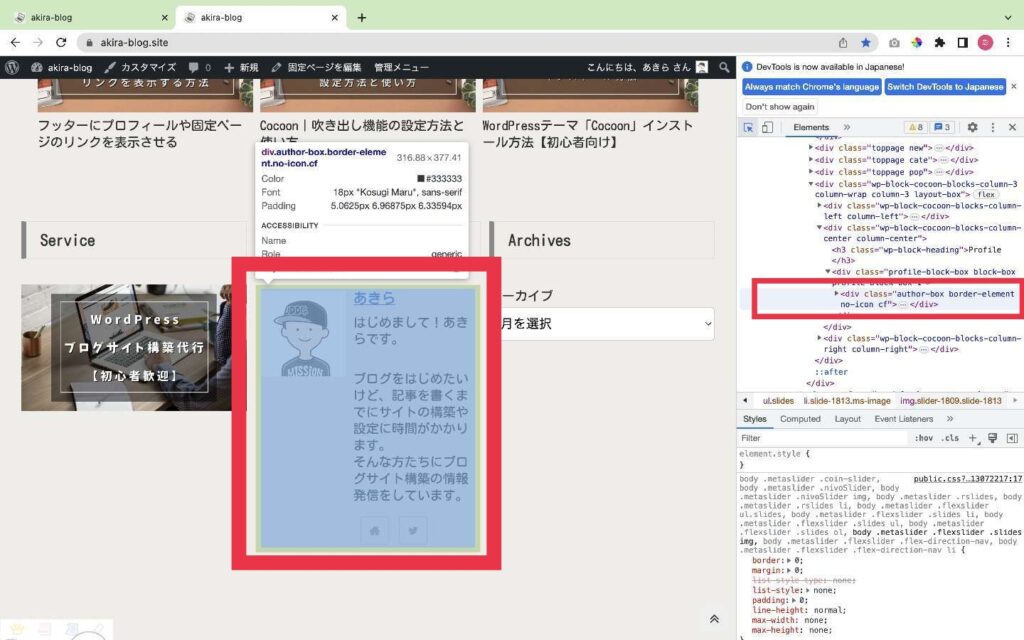Click the Styles filter input field
1024x640 pixels.
click(x=823, y=438)
